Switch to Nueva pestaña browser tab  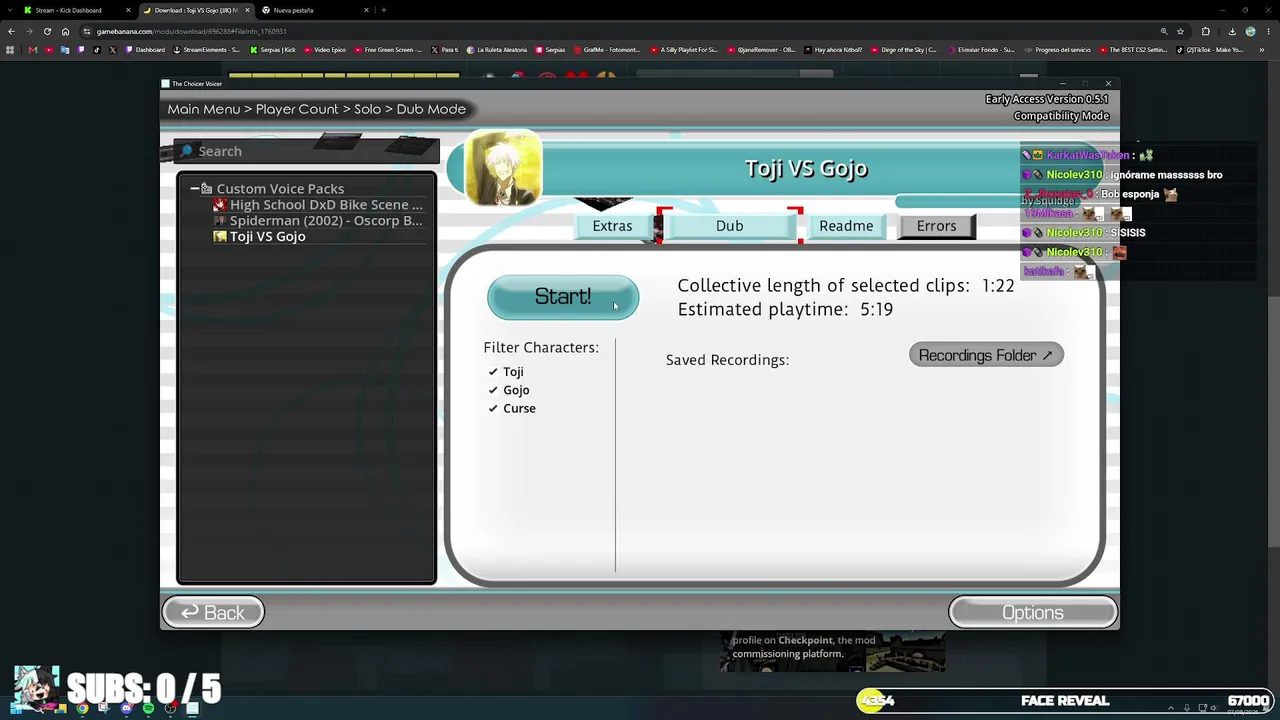[314, 10]
